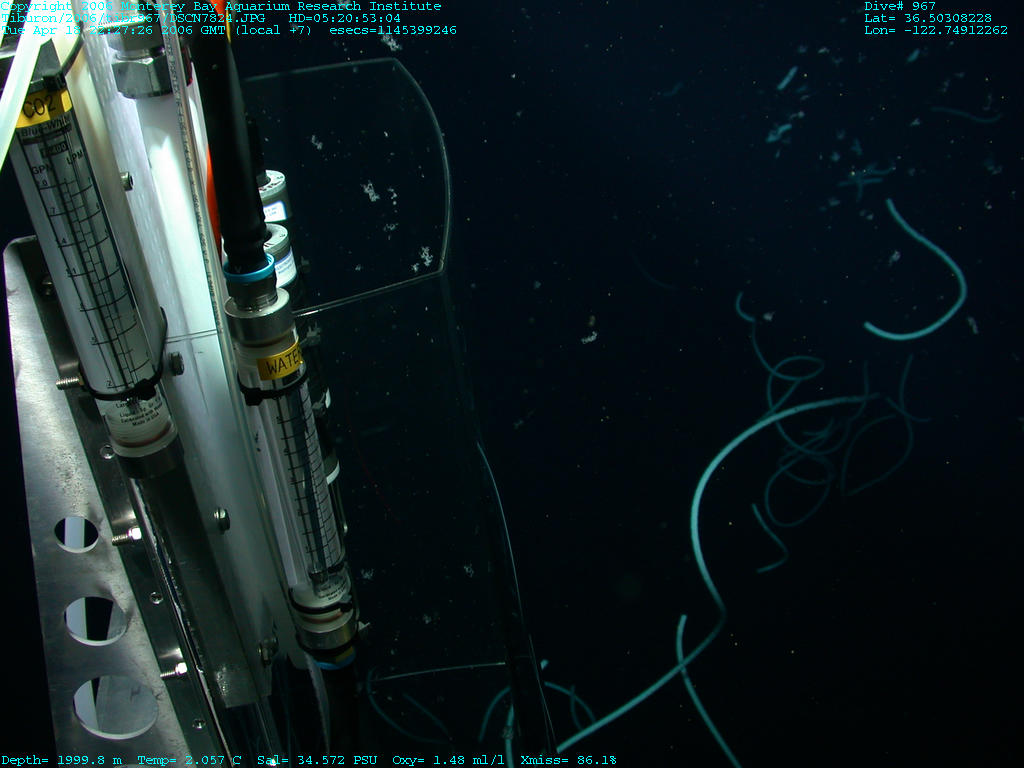Click the DSCN7824.JPG file name text
The height and width of the screenshot is (768, 1024).
(x=226, y=18)
